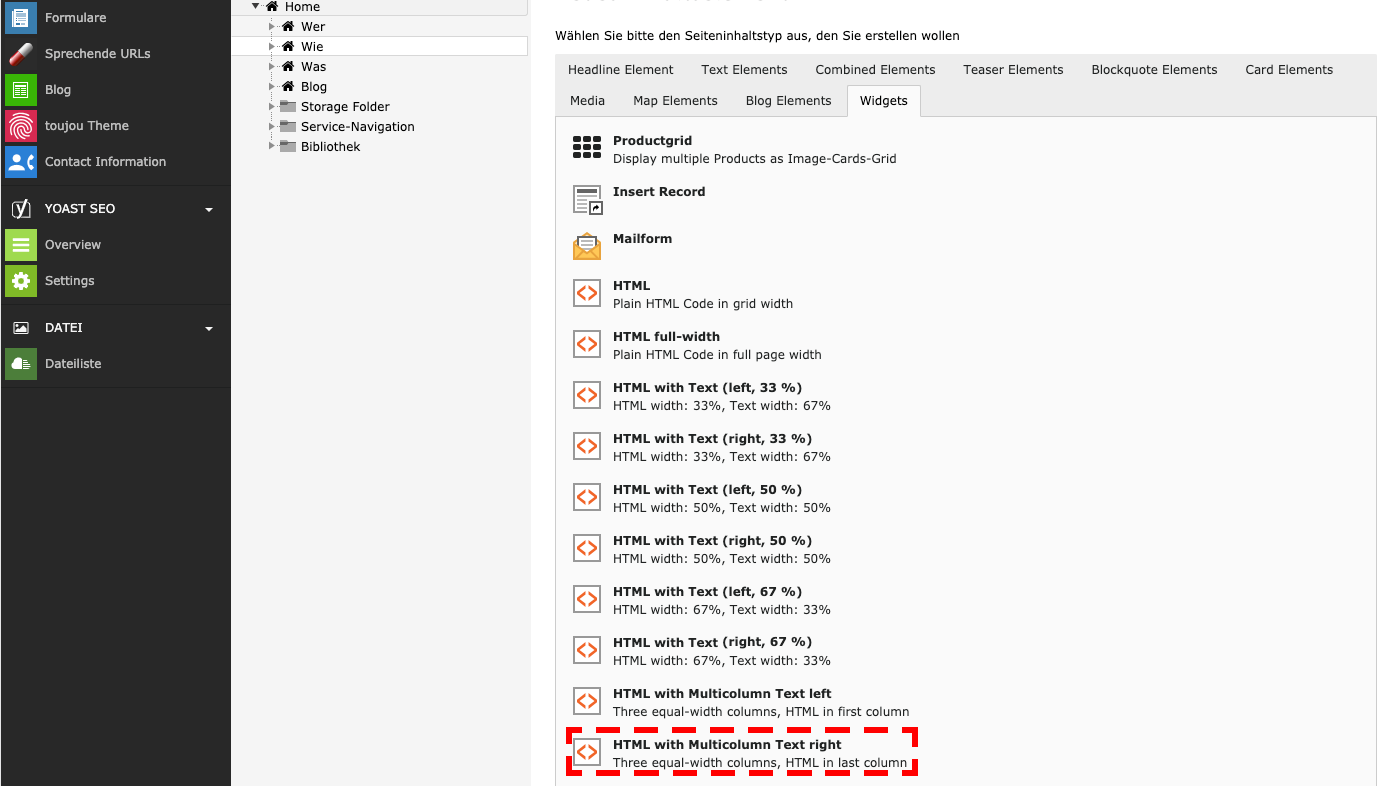This screenshot has height=786, width=1400.
Task: Select the Insert Record element
Action: pos(659,192)
